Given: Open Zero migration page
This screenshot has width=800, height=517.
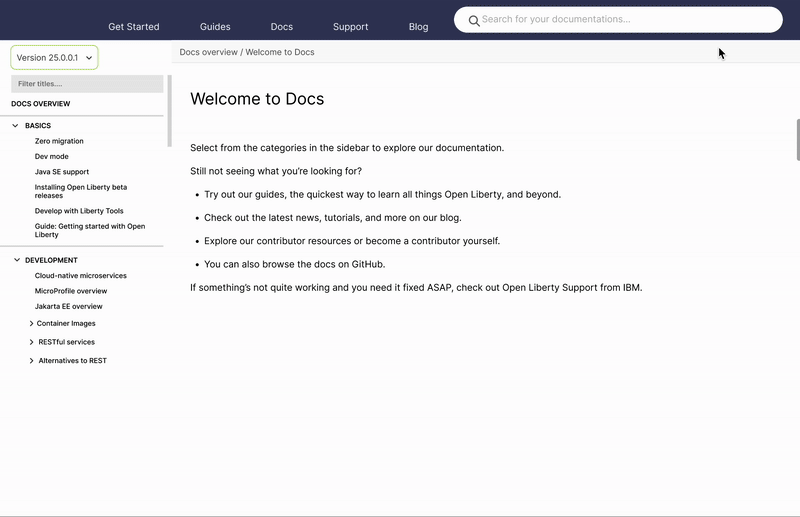Looking at the screenshot, I should (59, 141).
